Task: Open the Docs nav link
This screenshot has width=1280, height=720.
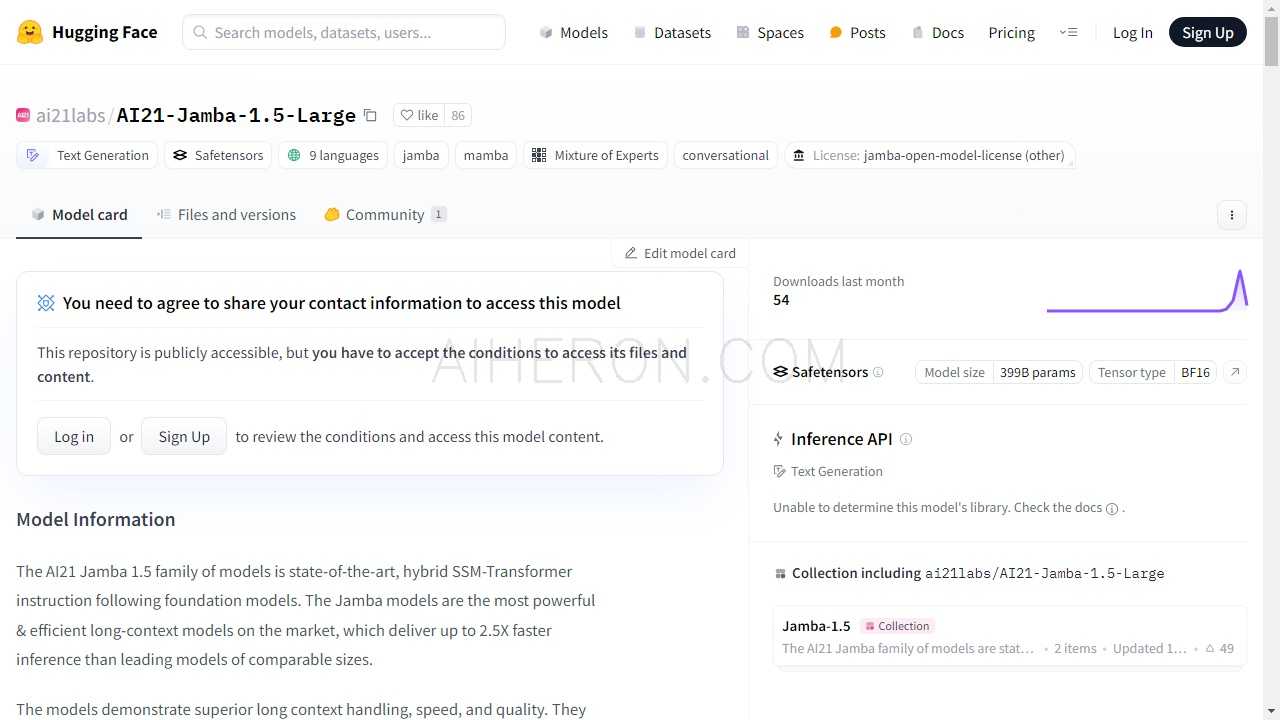Action: point(937,32)
